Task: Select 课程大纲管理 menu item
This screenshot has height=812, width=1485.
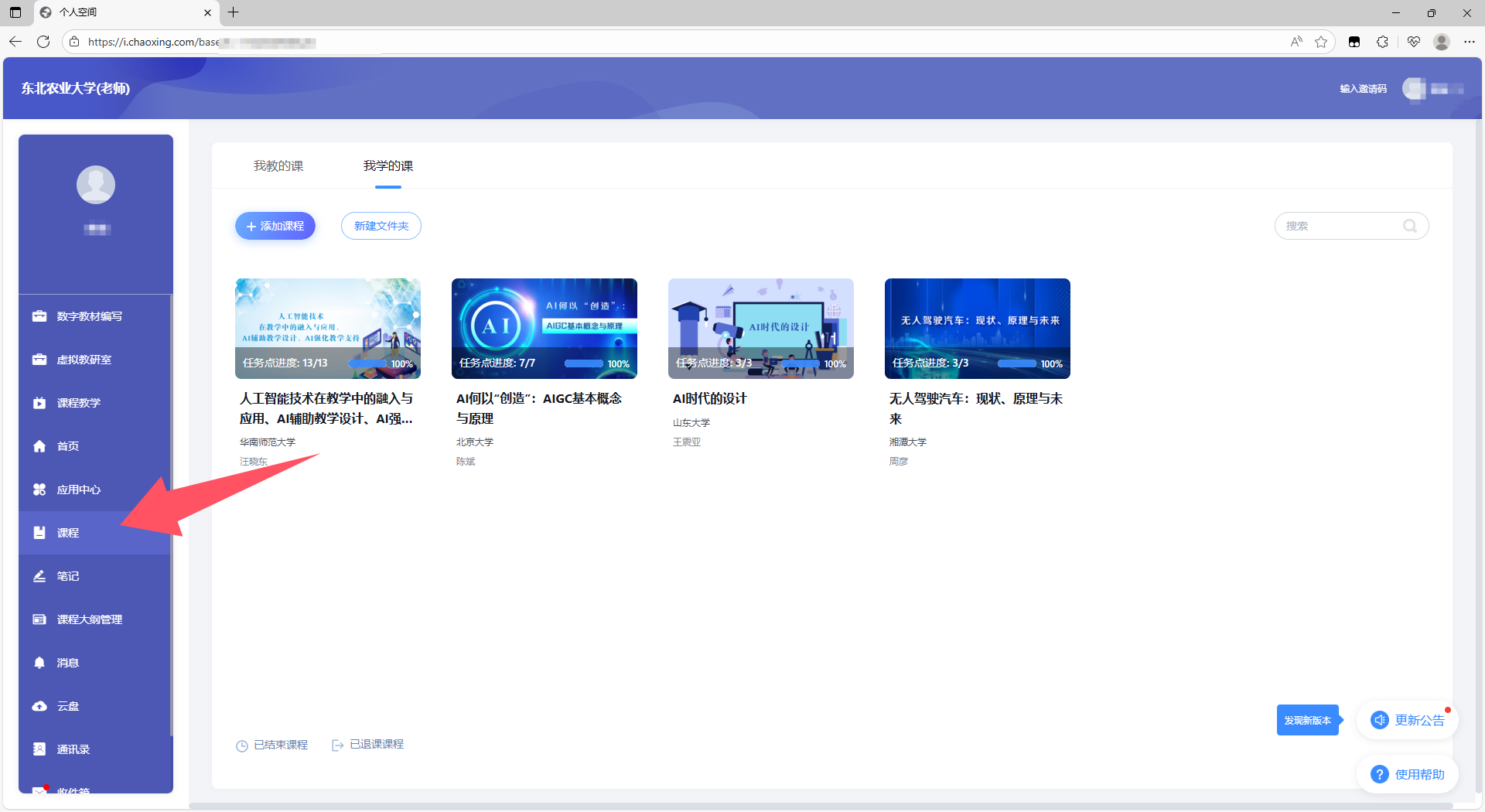Action: click(96, 619)
